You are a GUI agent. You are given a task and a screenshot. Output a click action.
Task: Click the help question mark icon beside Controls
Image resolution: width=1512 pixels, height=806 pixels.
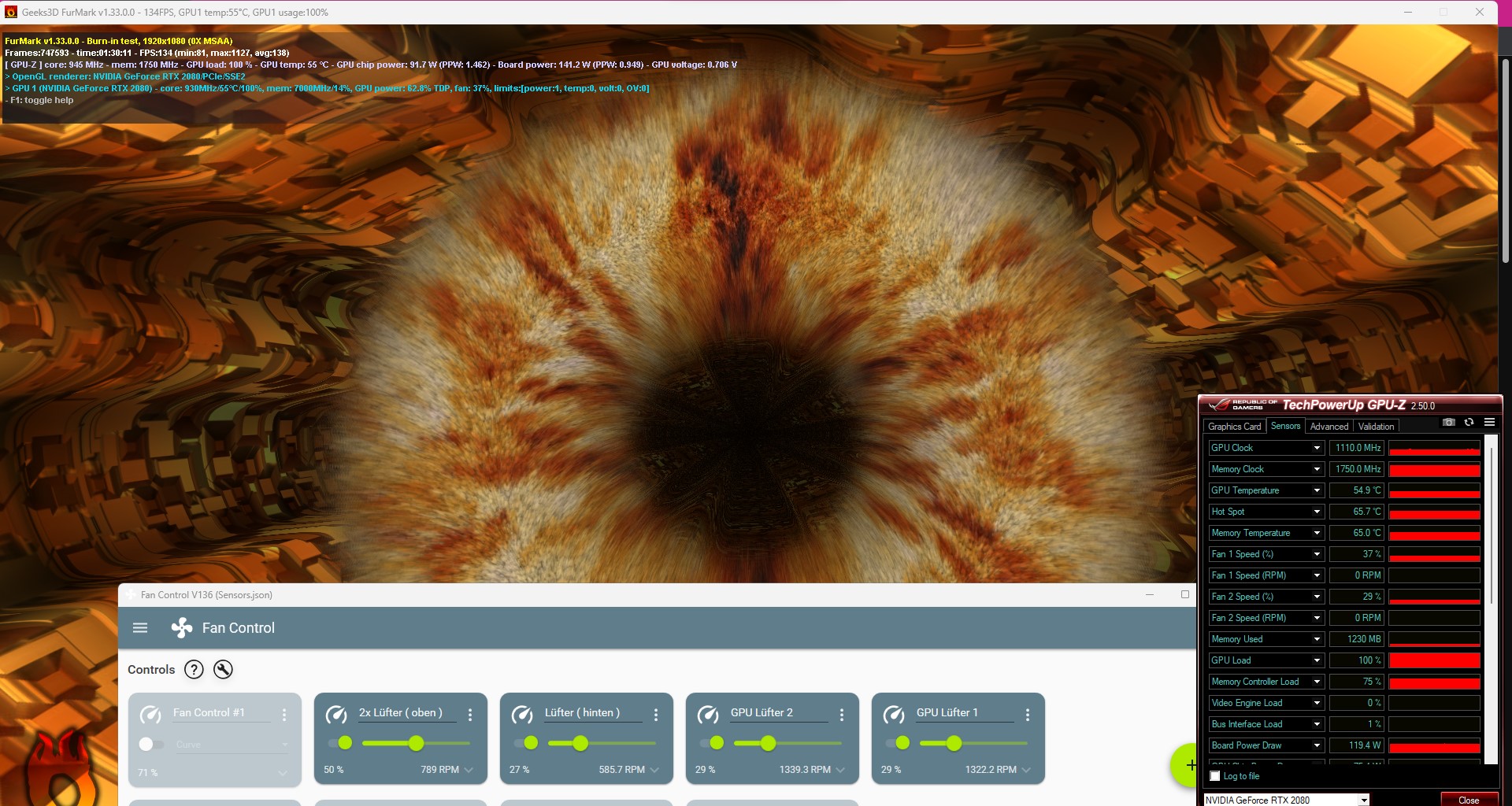(193, 670)
